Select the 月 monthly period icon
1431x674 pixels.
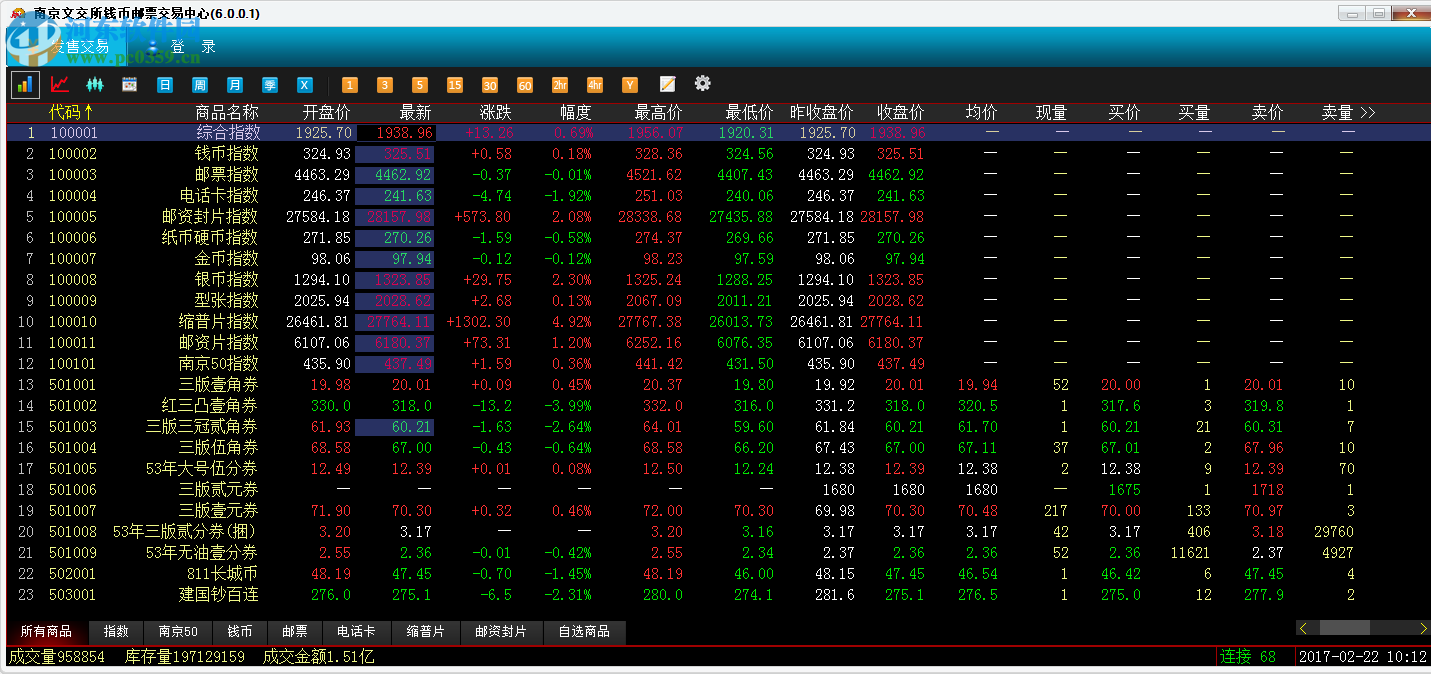tap(235, 85)
